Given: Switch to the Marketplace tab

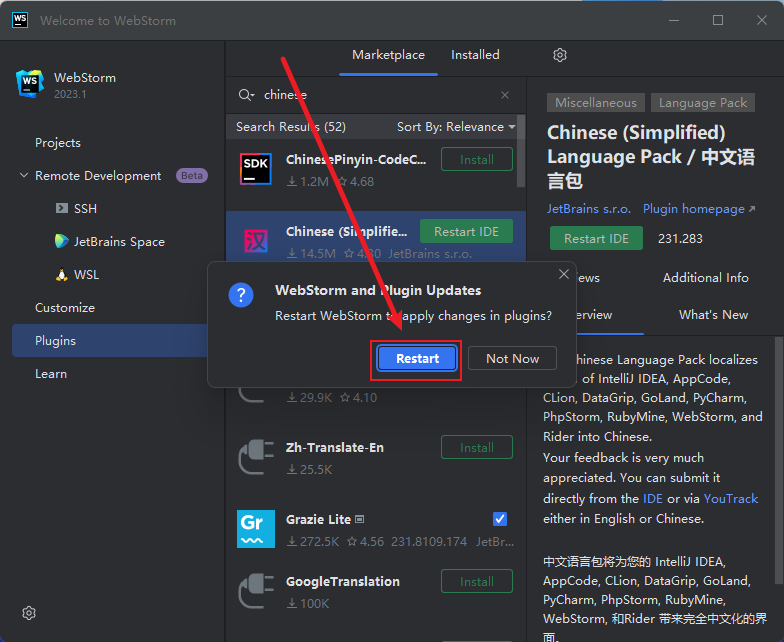Looking at the screenshot, I should pos(388,55).
